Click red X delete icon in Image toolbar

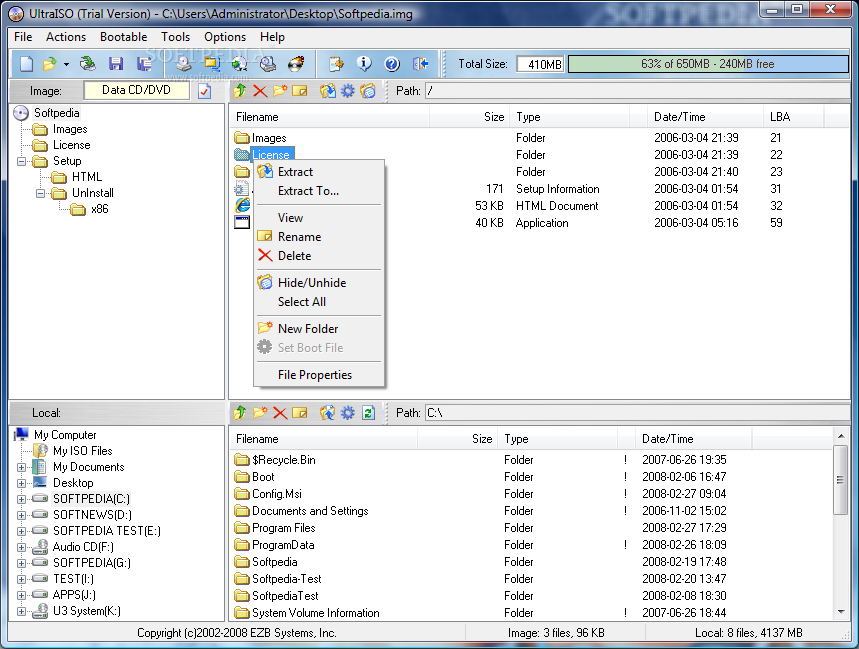point(260,91)
